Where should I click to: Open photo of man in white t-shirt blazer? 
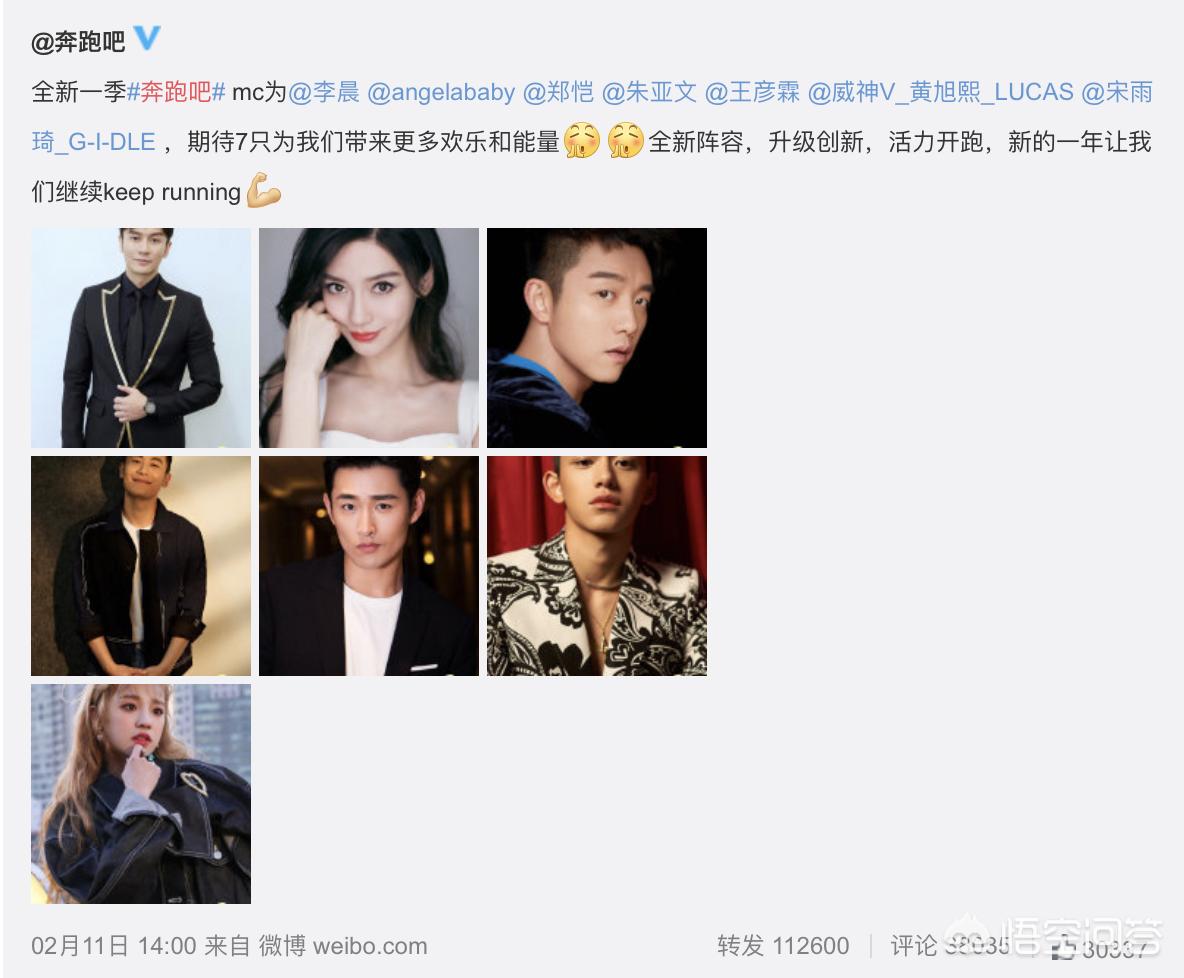(368, 566)
